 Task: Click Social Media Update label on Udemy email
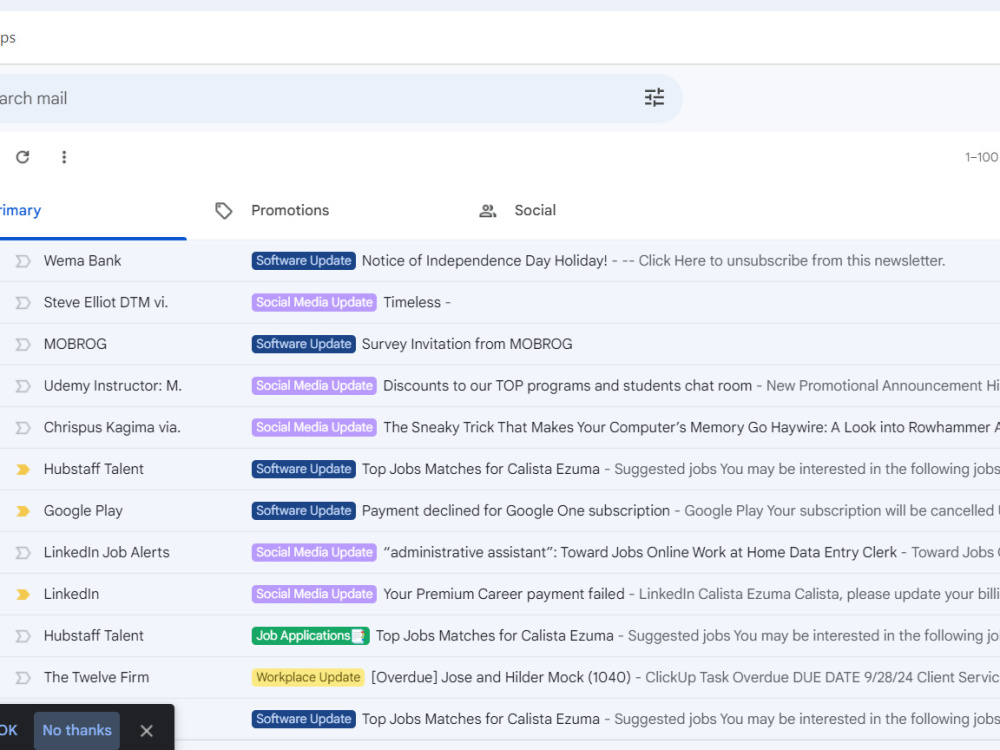tap(314, 386)
